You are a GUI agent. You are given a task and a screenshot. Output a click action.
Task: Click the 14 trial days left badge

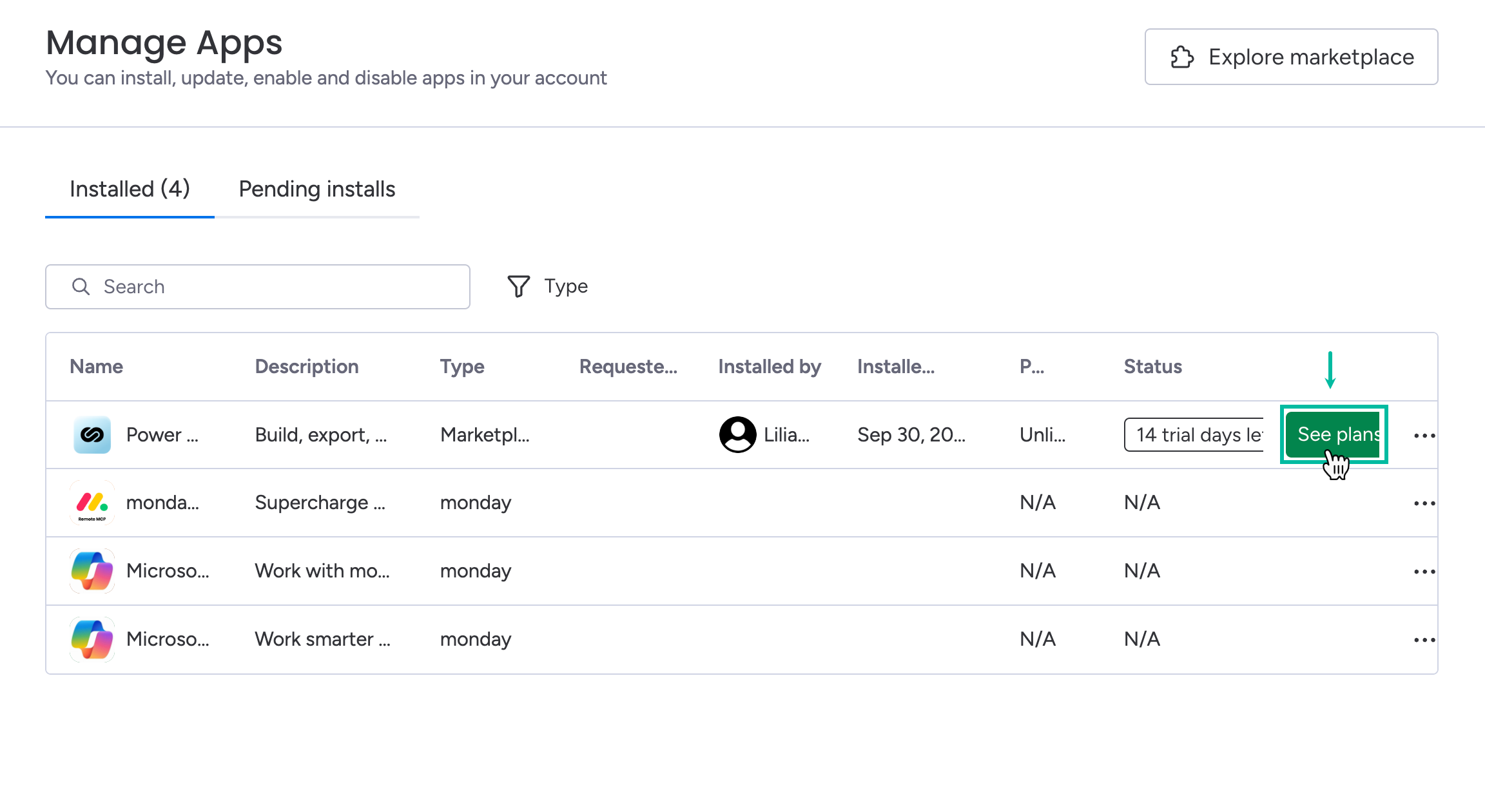(x=1194, y=435)
